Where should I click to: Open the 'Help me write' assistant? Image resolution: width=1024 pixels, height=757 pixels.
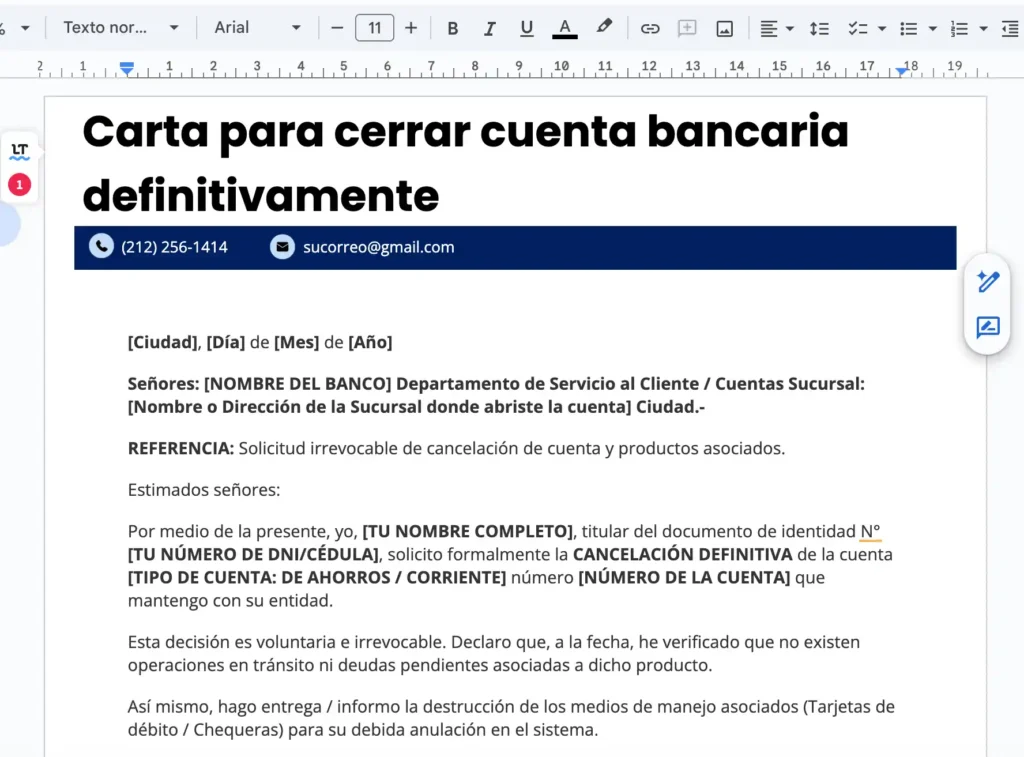986,282
